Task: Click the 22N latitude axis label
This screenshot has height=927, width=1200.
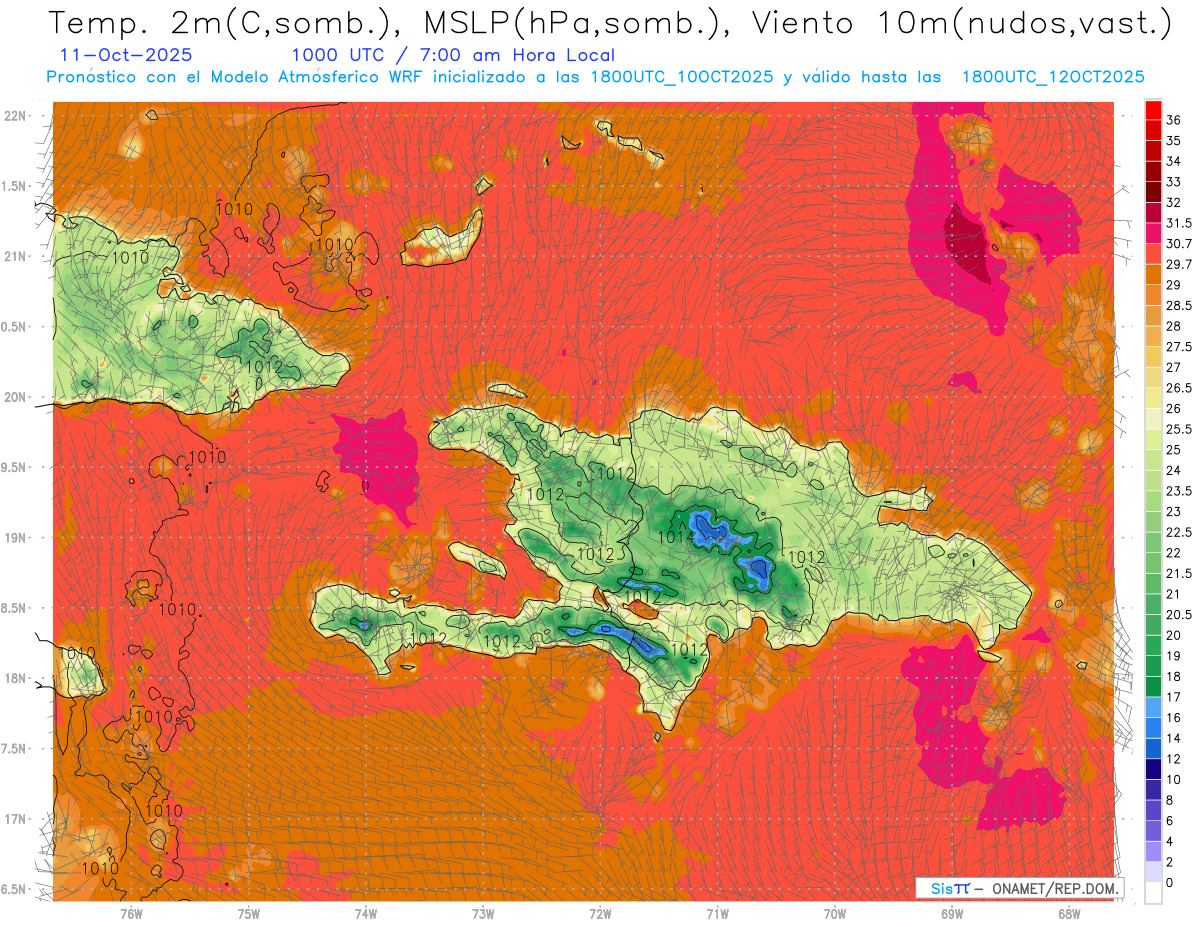Action: click(17, 116)
